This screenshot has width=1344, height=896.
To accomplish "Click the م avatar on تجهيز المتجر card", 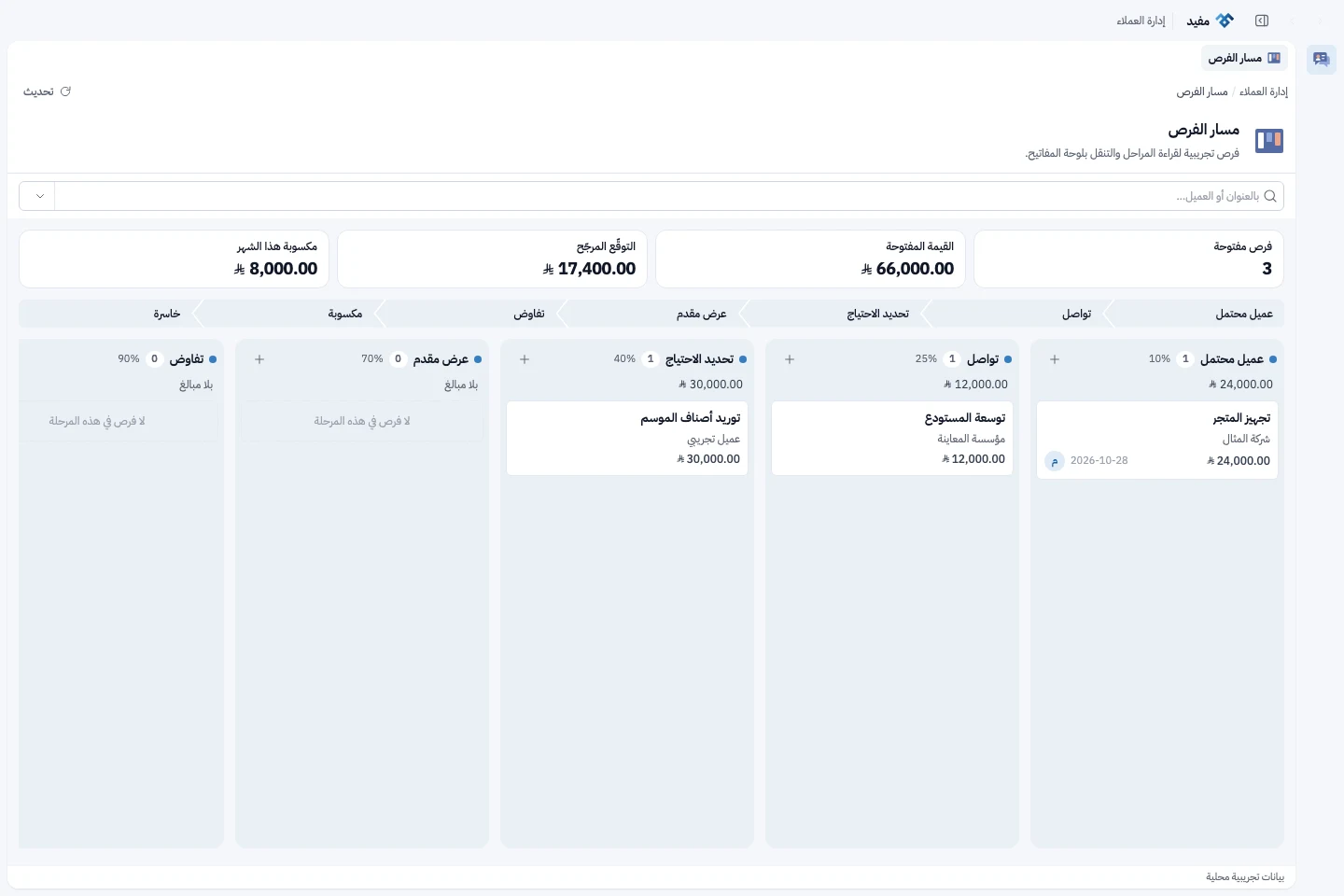I will pos(1055,461).
